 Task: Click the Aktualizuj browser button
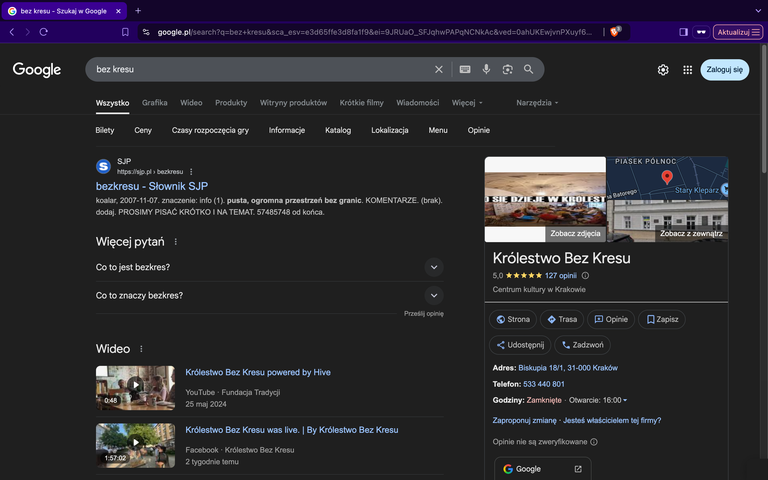click(x=738, y=32)
